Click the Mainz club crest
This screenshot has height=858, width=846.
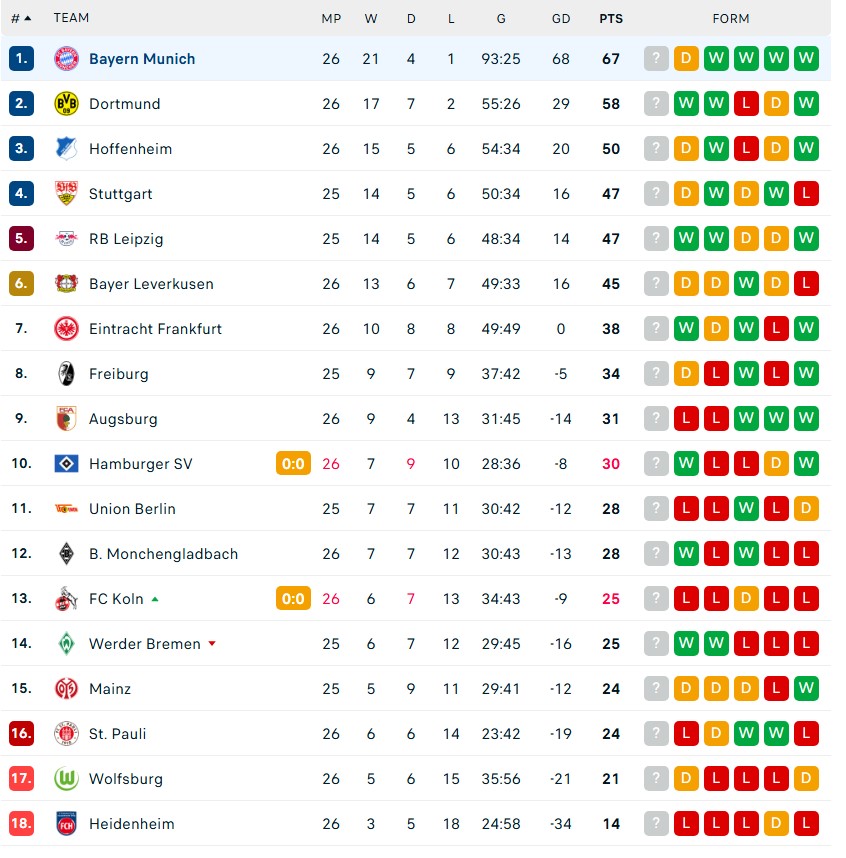coord(67,688)
